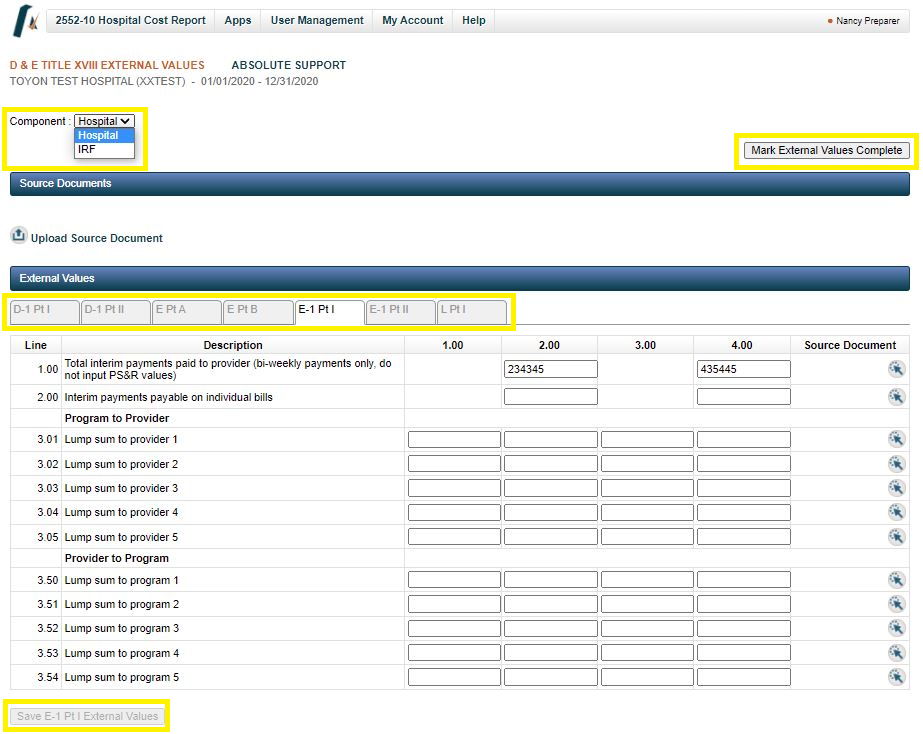The width and height of the screenshot is (923, 734).
Task: Click Lump sum to program 1 column 2.00 field
Action: [550, 580]
